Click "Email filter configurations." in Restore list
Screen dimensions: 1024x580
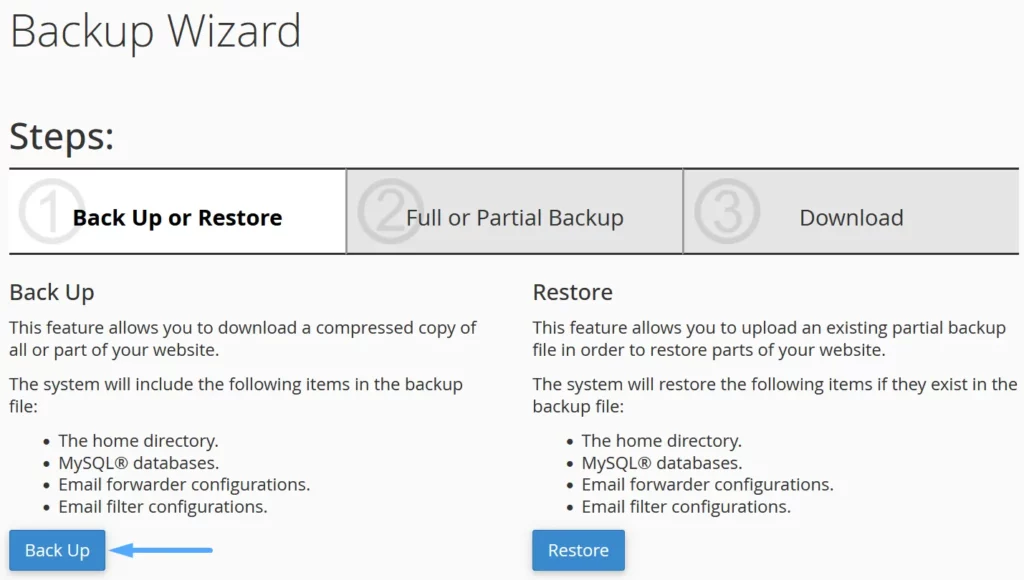coord(686,506)
